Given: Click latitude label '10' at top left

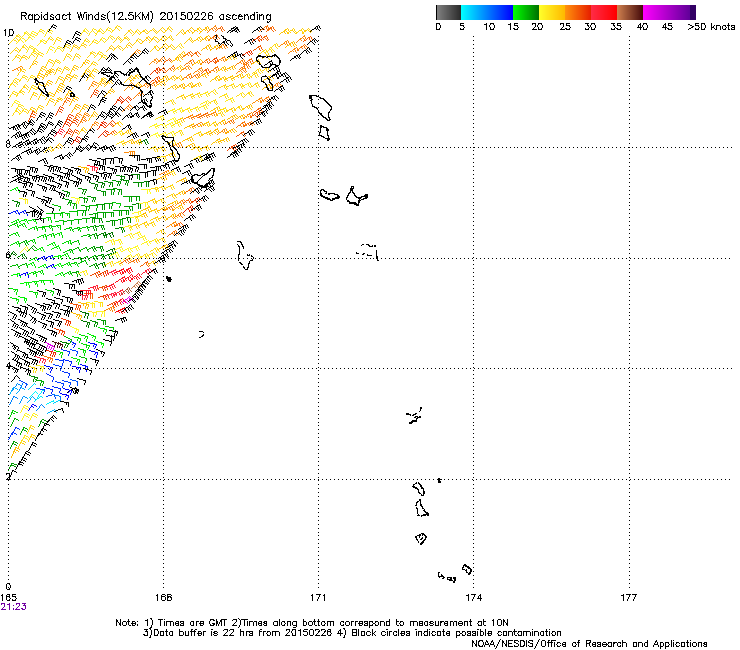Looking at the screenshot, I should [x=8, y=33].
